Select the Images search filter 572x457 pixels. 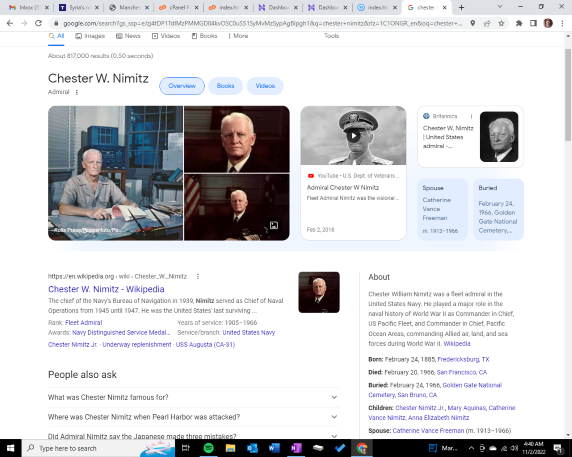click(90, 36)
